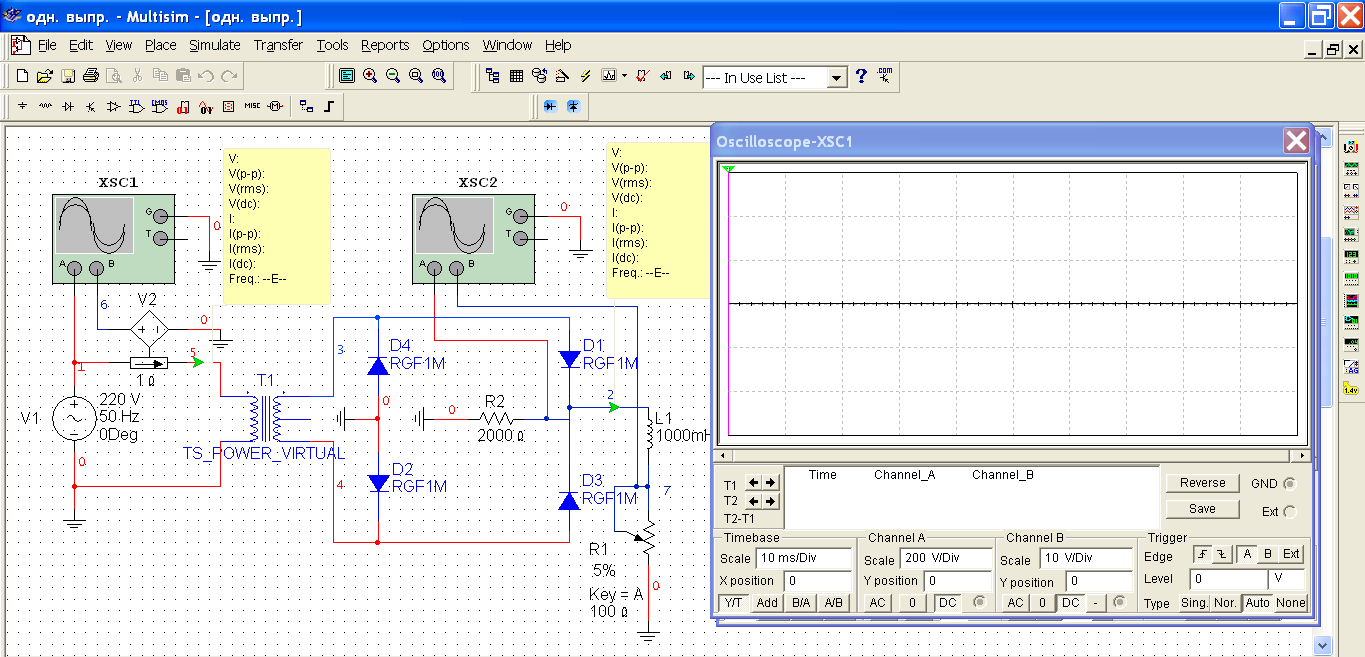Open the Spreadsheet view toolbar icon

(516, 76)
